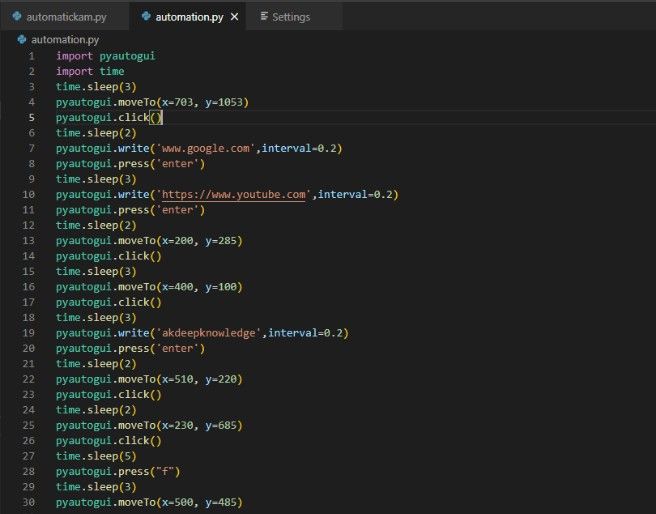656x514 pixels.
Task: Click pyautogui.press('enter') on line 20
Action: coord(131,348)
